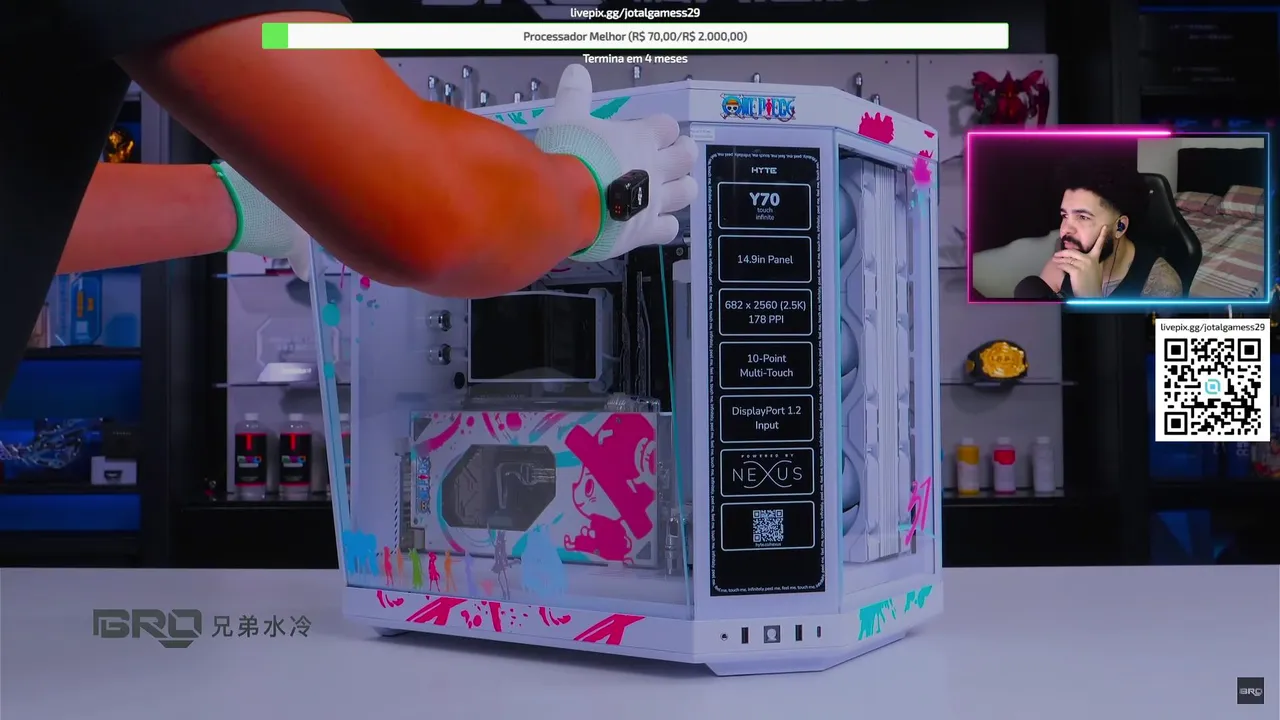Tap the 'Y70 touch infinite' panel
Image resolution: width=1280 pixels, height=720 pixels.
pyautogui.click(x=765, y=205)
